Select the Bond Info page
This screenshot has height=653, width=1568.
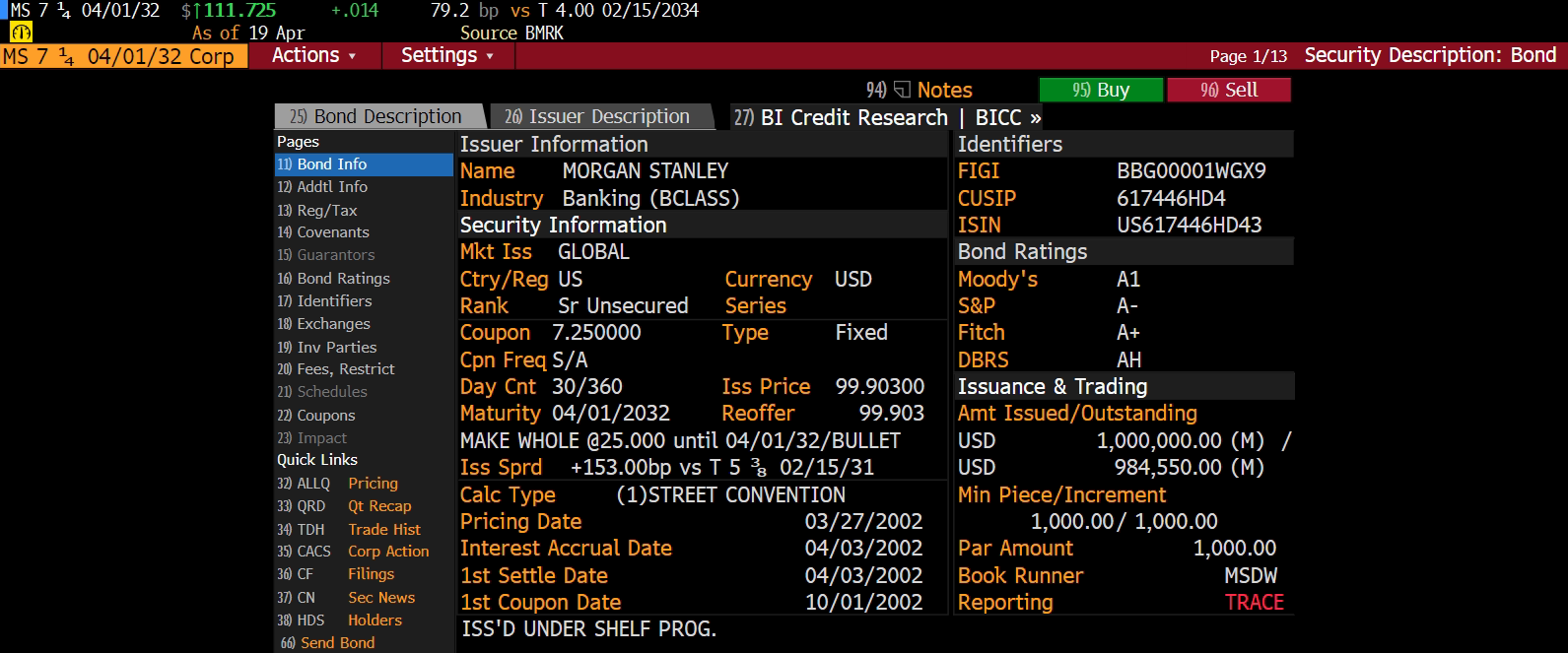pos(364,164)
